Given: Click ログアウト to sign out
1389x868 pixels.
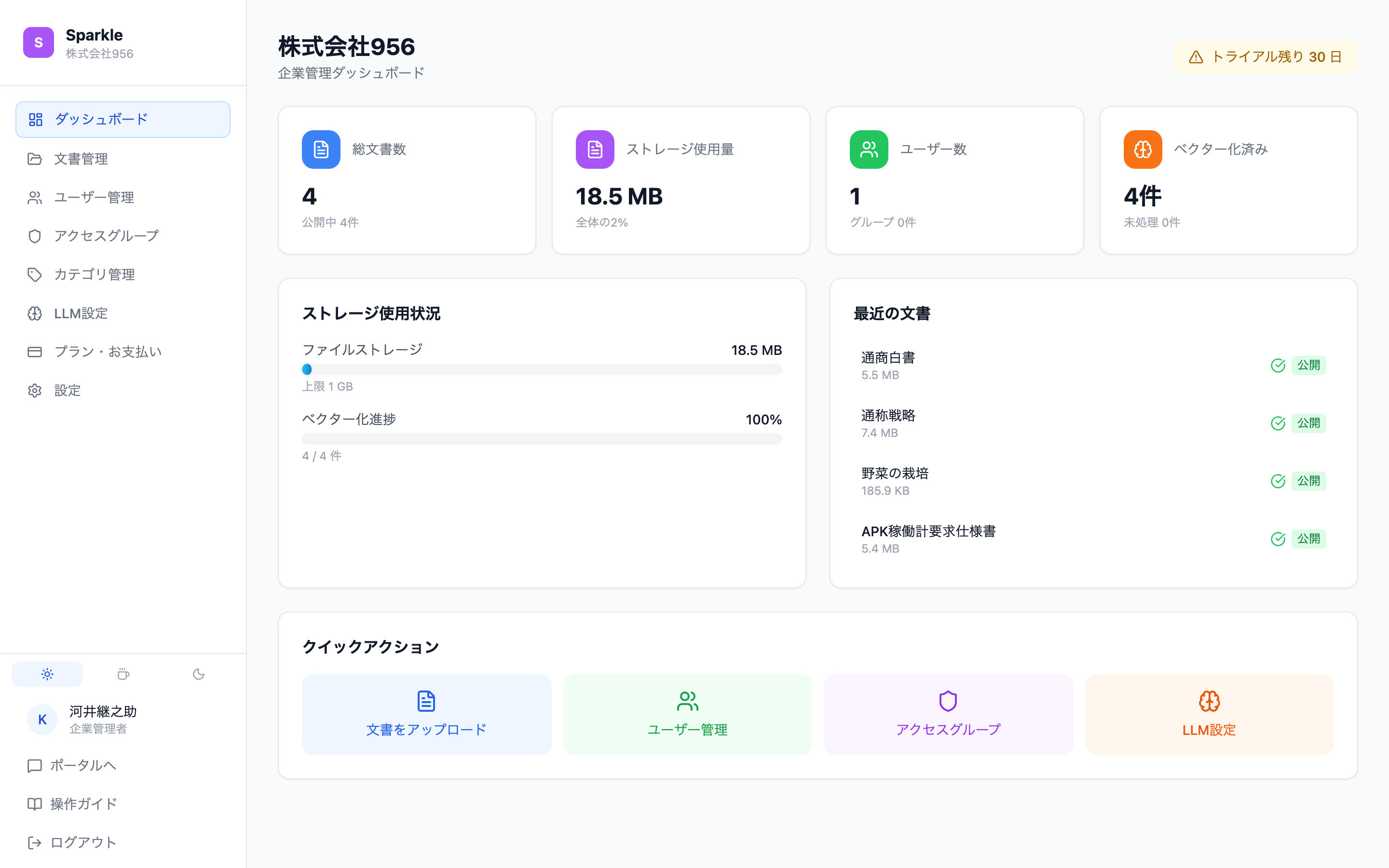Looking at the screenshot, I should click(123, 843).
